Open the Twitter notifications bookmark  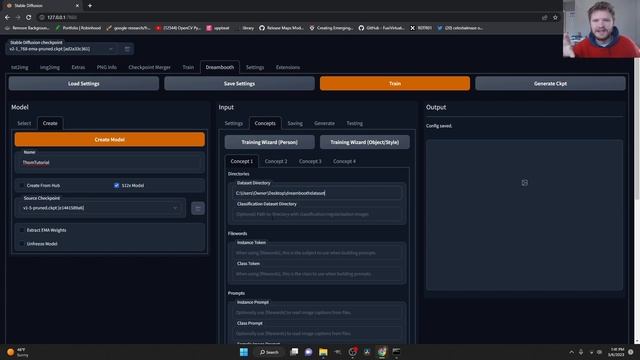click(460, 28)
